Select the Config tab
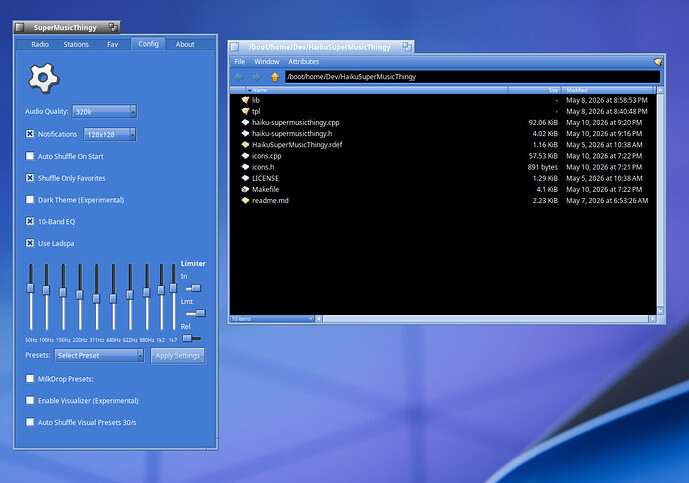689x483 pixels. coord(149,44)
